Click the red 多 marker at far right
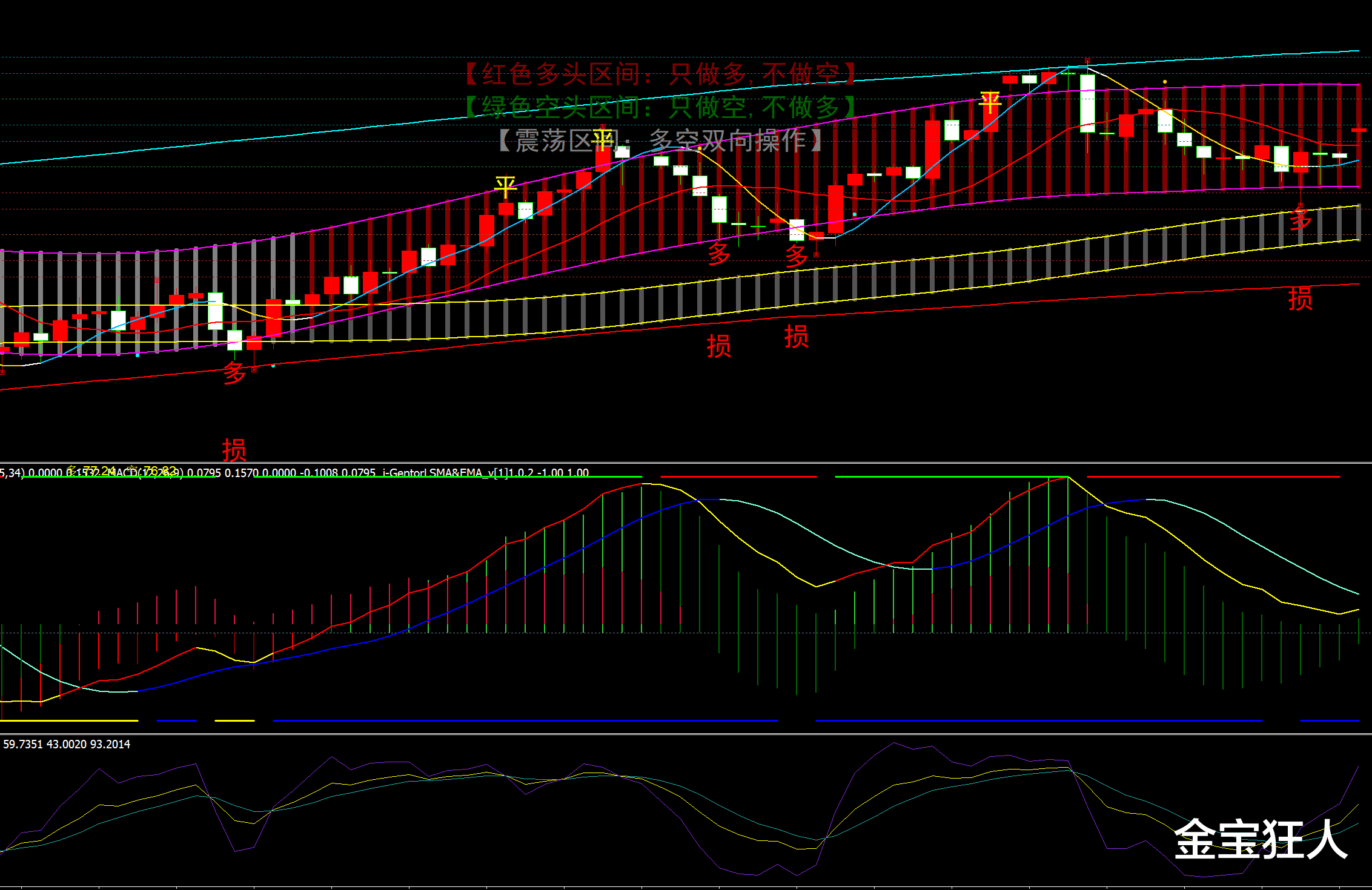The image size is (1372, 890). coord(1300,219)
